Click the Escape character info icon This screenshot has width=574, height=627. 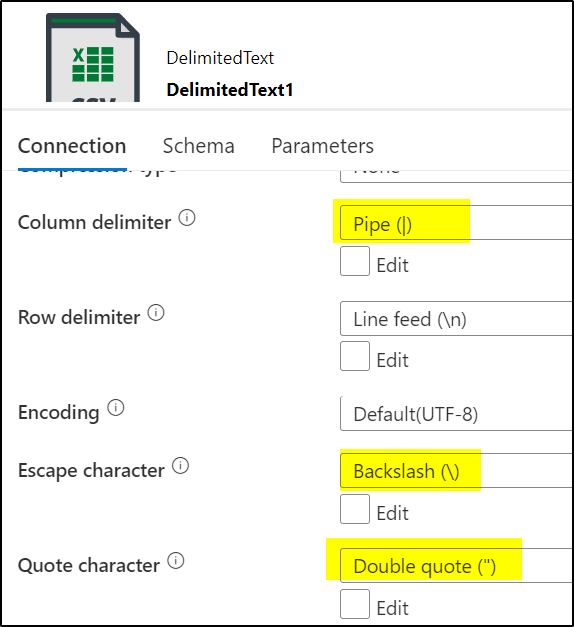tap(180, 466)
